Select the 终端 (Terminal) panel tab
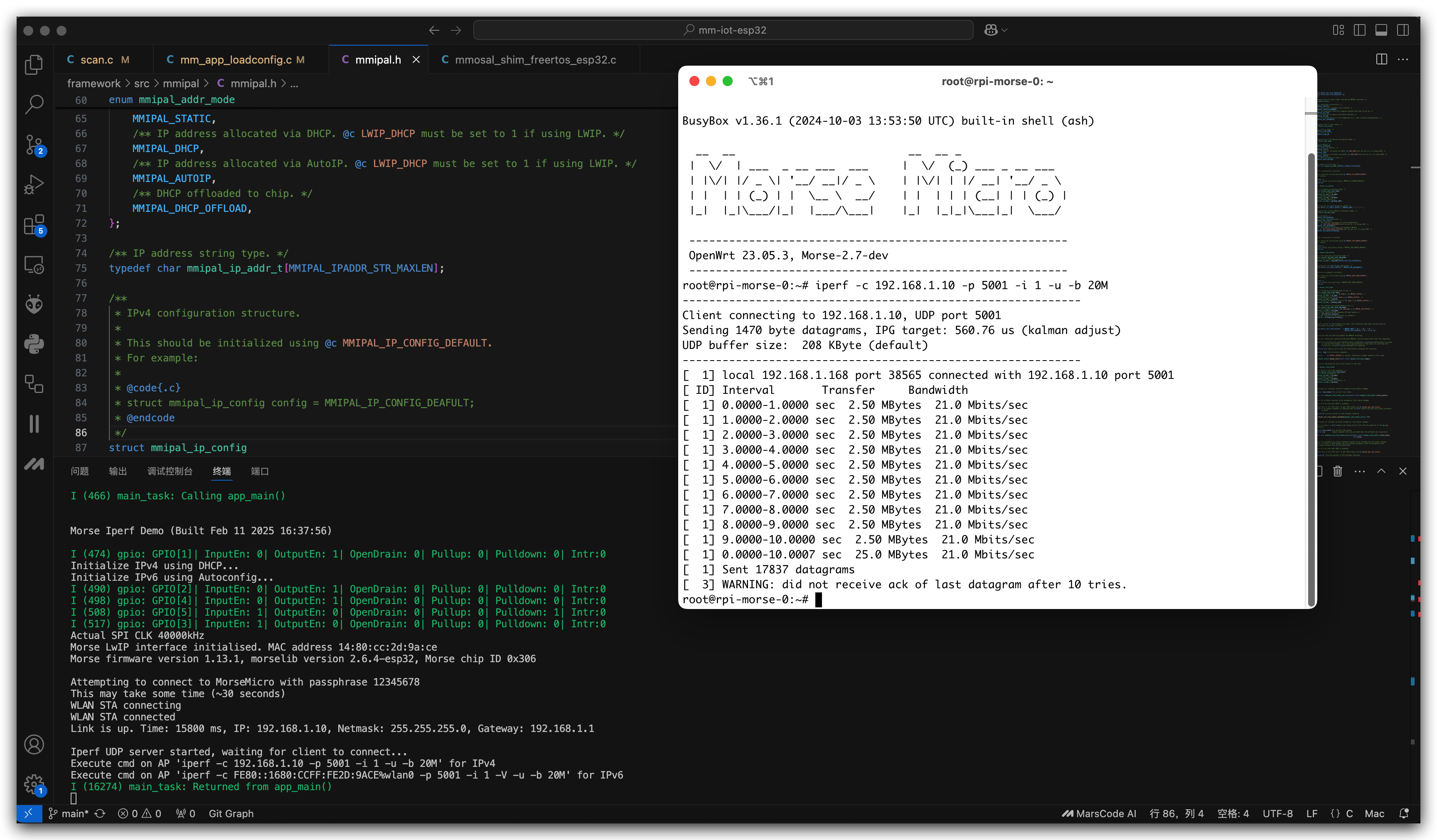1437x840 pixels. [x=222, y=471]
